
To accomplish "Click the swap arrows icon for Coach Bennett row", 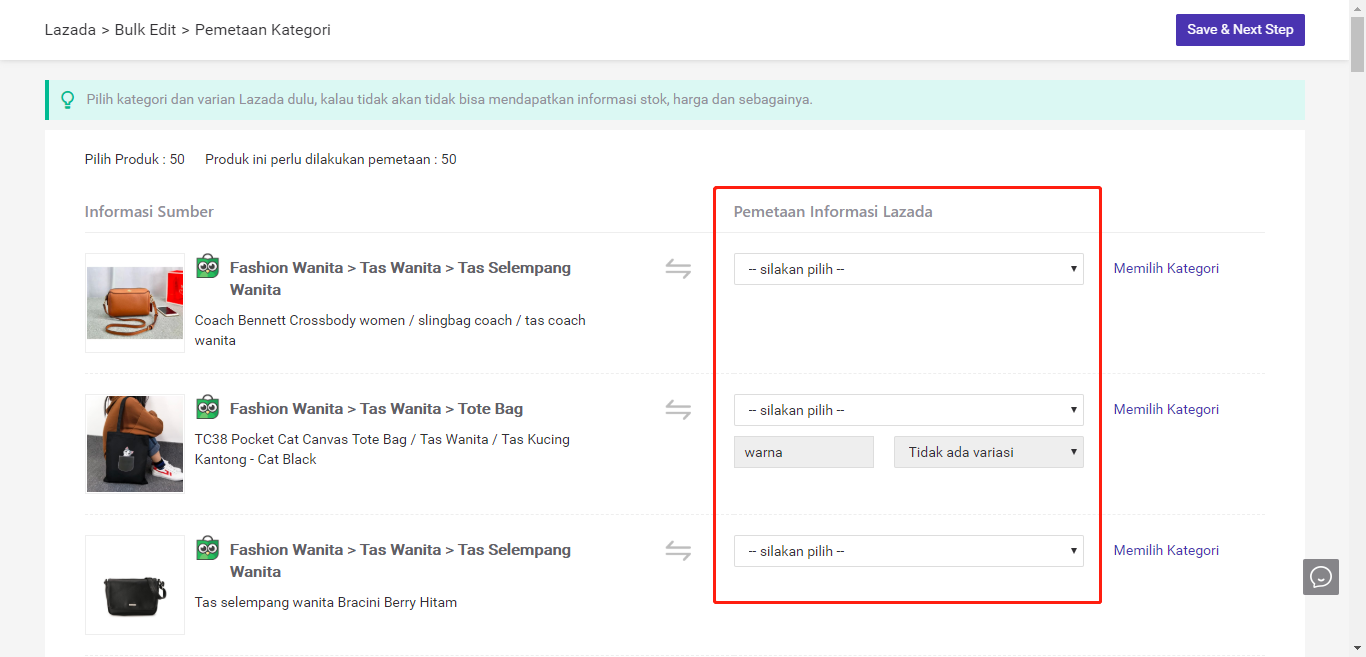I will [678, 268].
